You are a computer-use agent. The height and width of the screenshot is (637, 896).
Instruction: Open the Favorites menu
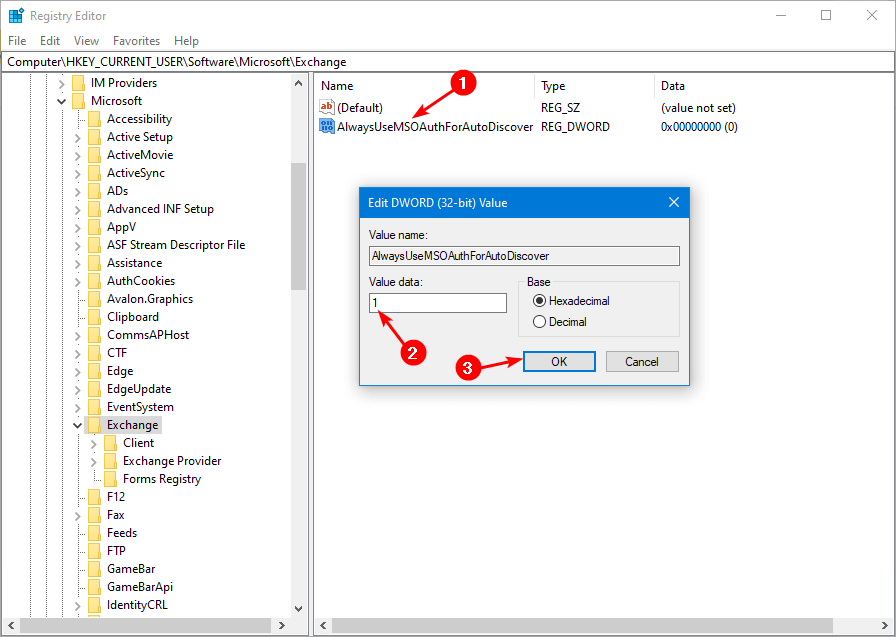(x=136, y=41)
